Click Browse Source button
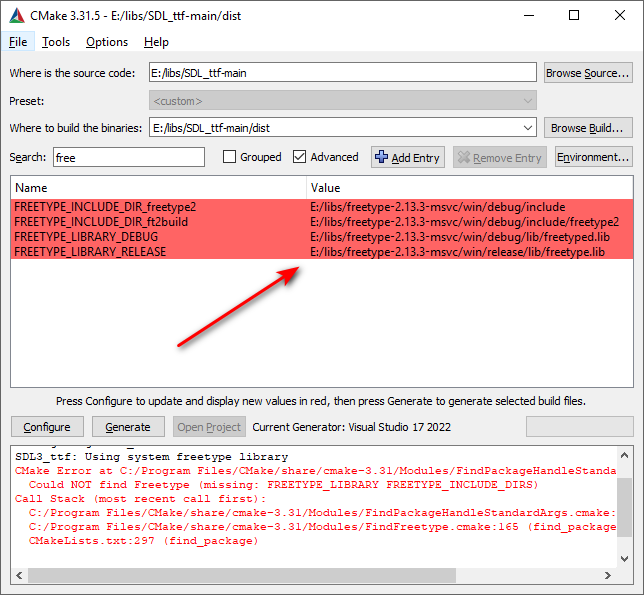This screenshot has width=644, height=595. pyautogui.click(x=588, y=73)
